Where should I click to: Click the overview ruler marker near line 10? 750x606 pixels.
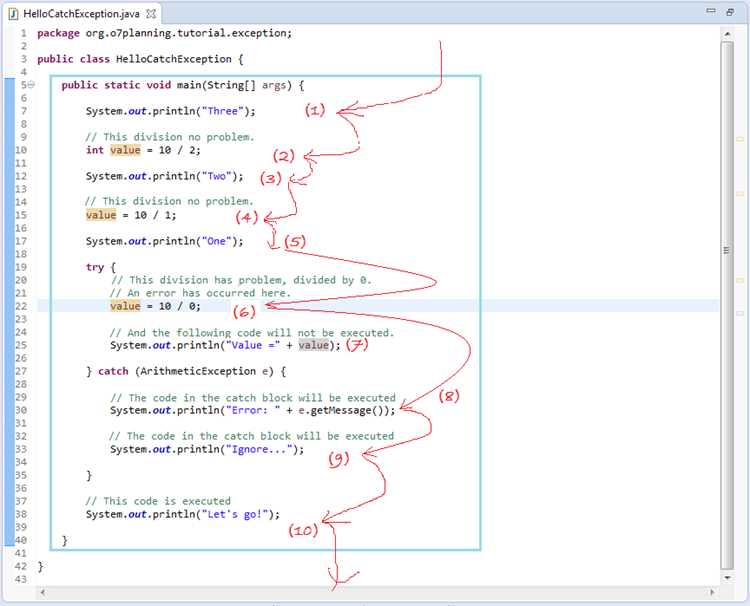740,139
